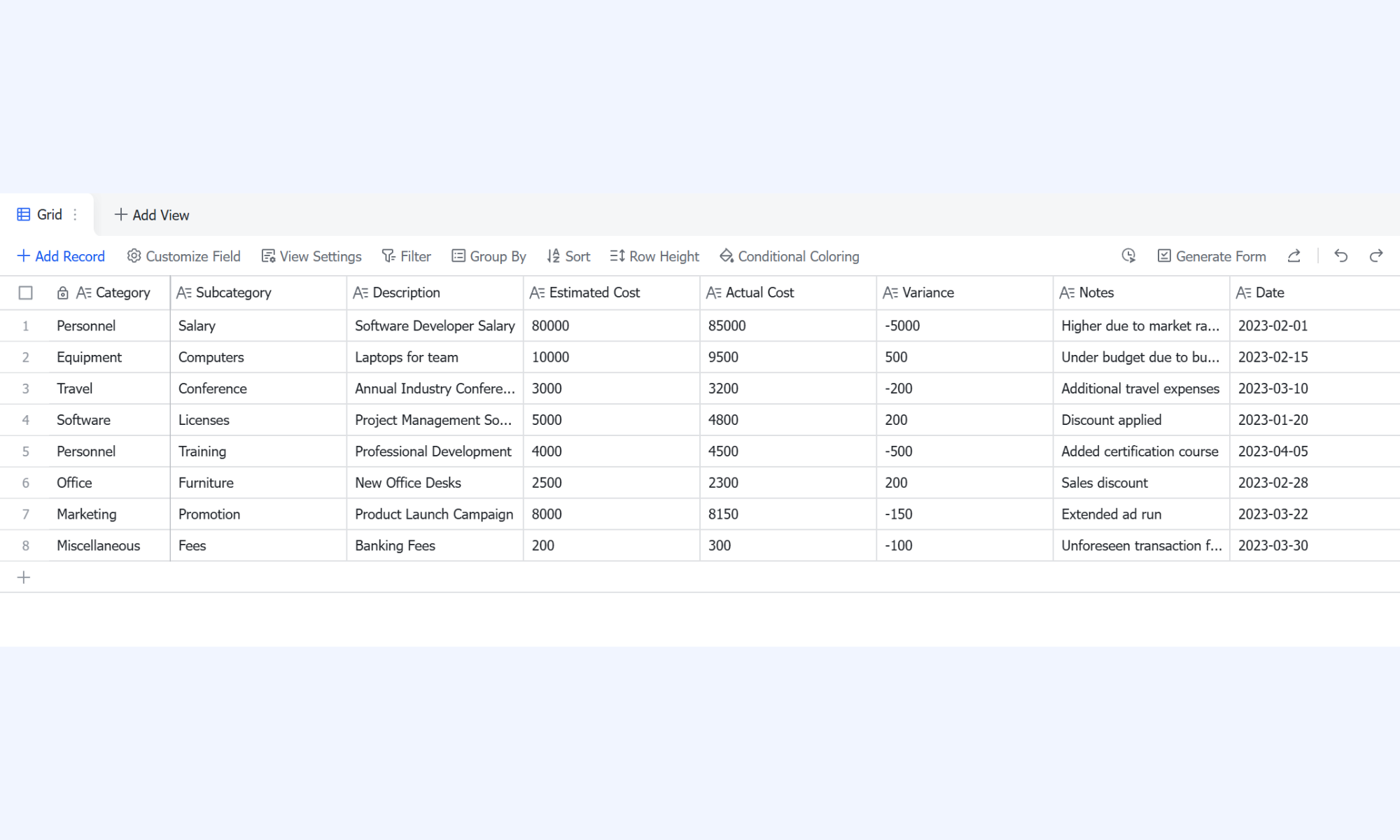Click the Conditional Coloring paint bucket icon

[x=727, y=256]
